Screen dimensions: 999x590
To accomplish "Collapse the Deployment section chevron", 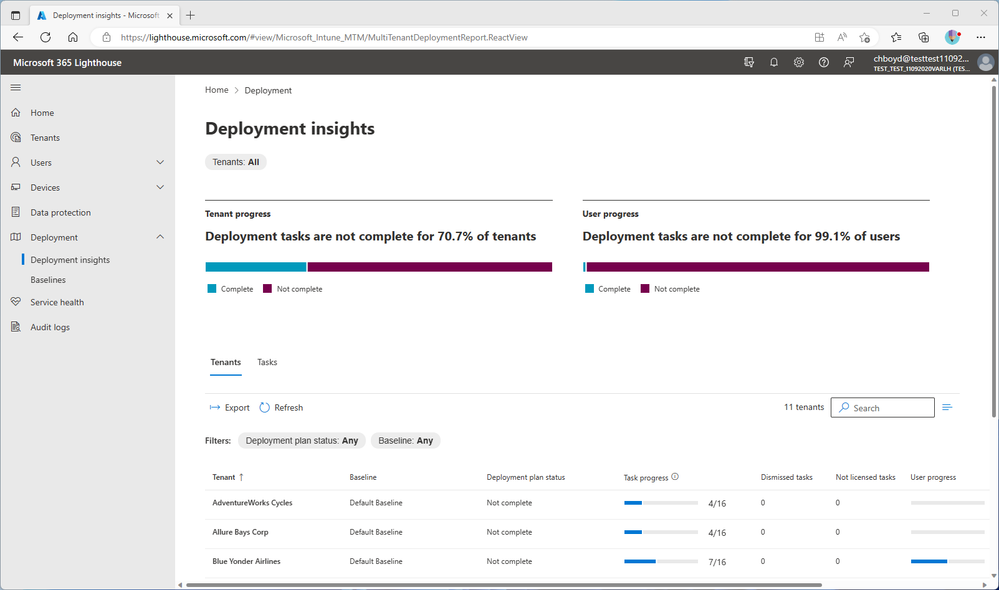I will tap(160, 237).
